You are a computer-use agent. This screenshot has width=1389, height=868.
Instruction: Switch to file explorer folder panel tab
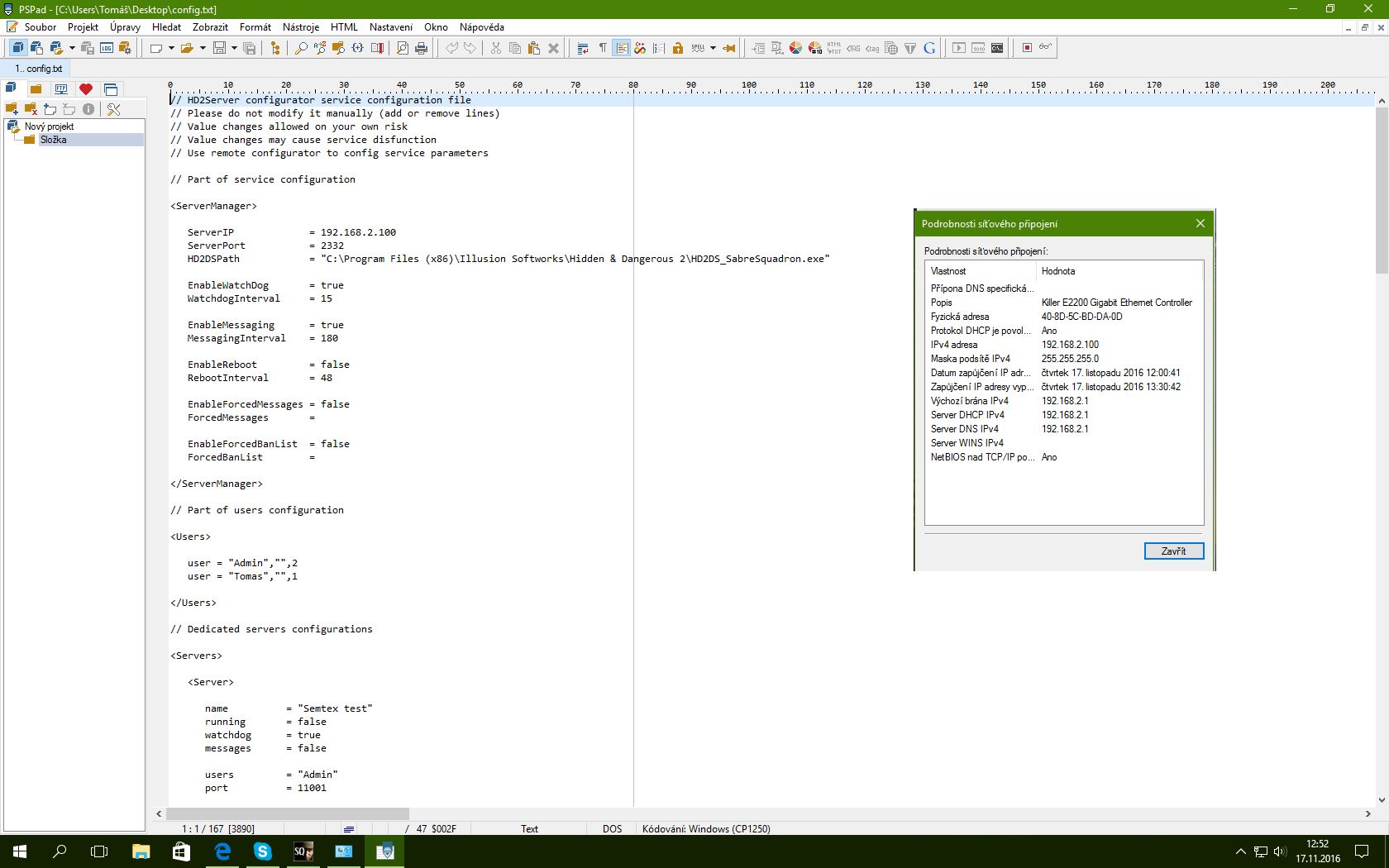click(36, 89)
